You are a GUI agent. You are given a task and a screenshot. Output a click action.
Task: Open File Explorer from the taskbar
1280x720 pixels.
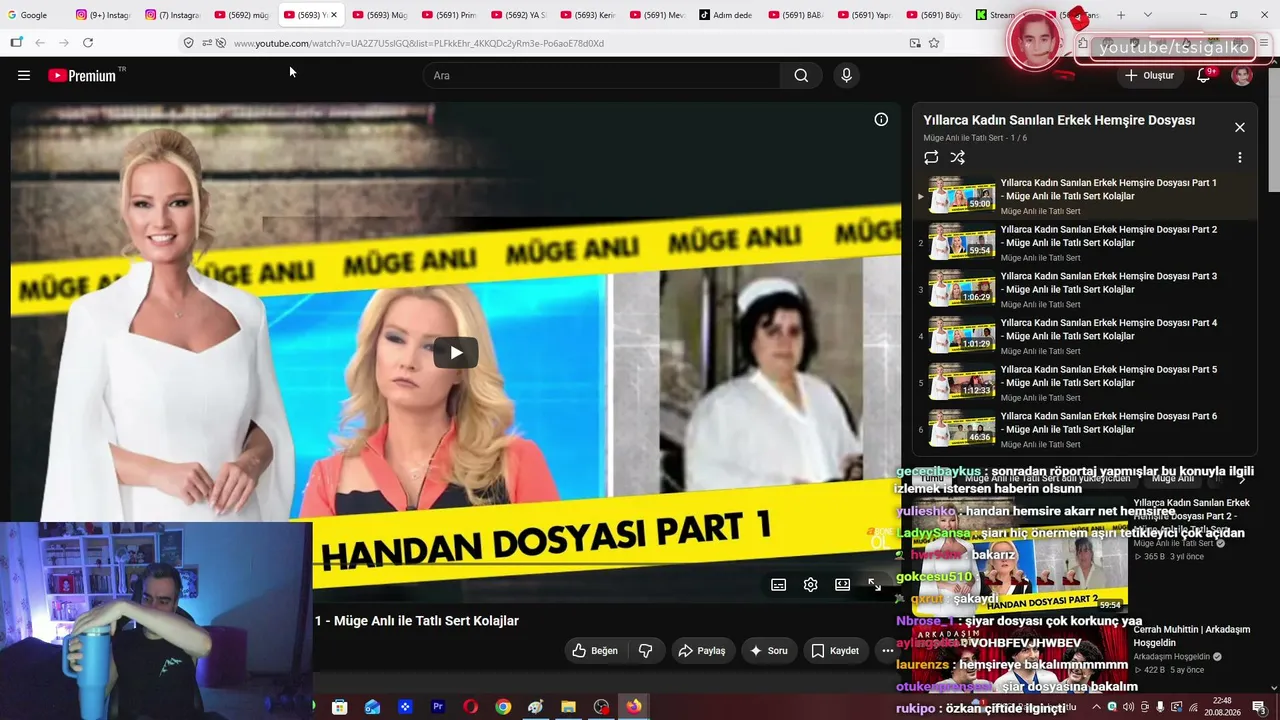pyautogui.click(x=568, y=707)
